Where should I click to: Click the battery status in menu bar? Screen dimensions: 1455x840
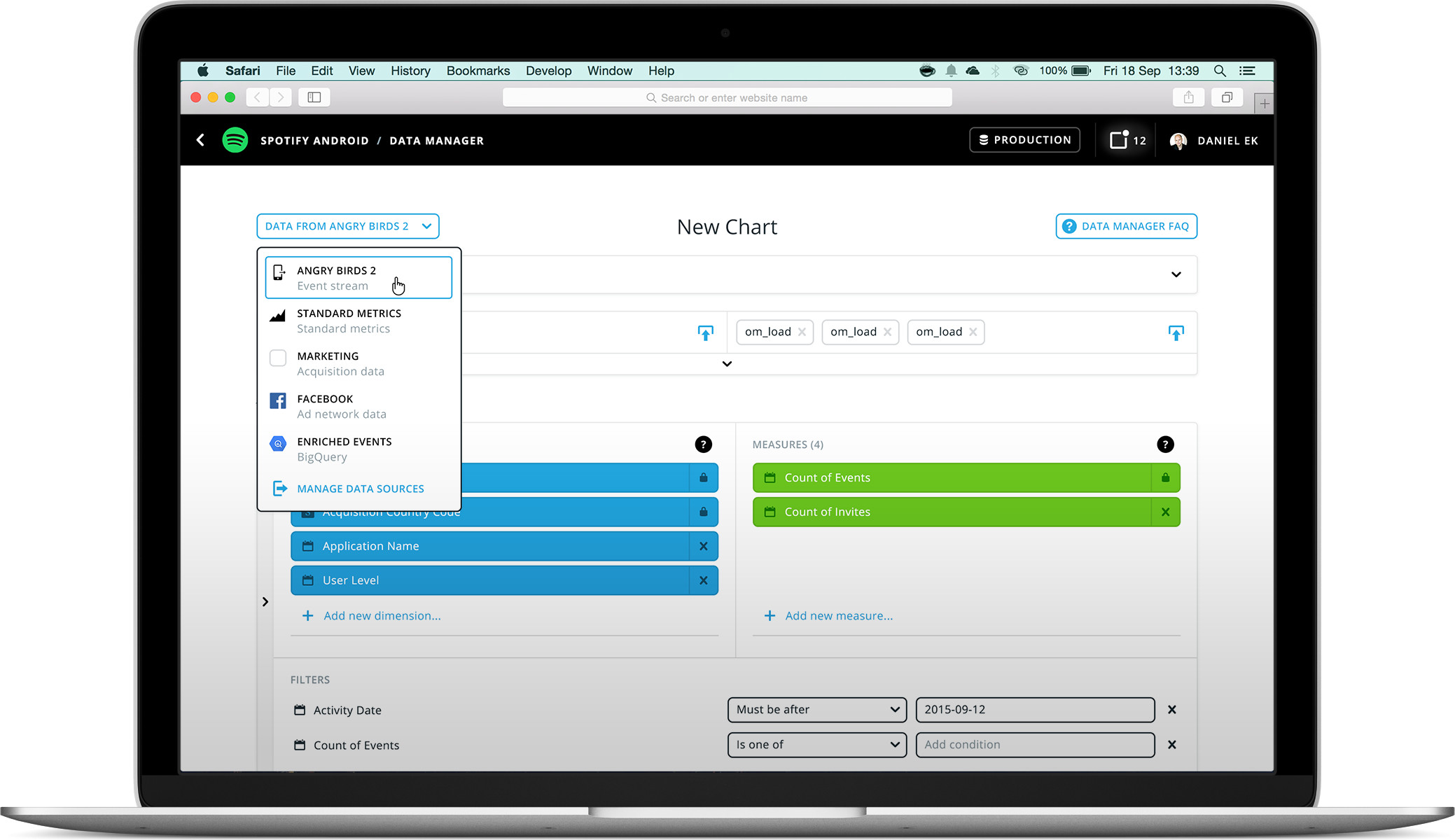coord(1064,71)
